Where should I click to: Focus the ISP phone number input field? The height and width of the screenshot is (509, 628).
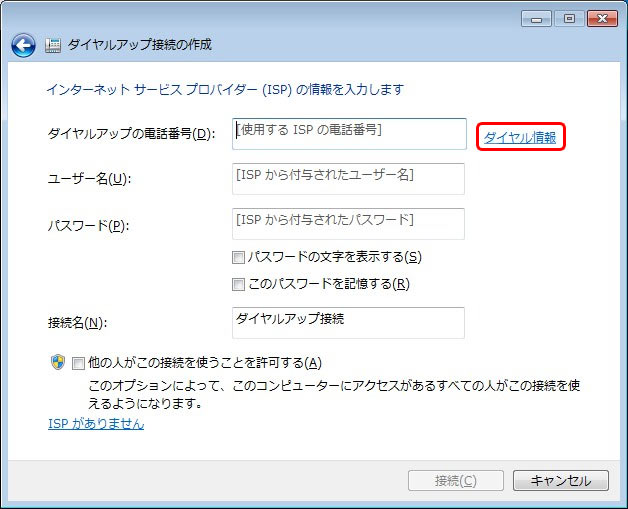point(349,134)
